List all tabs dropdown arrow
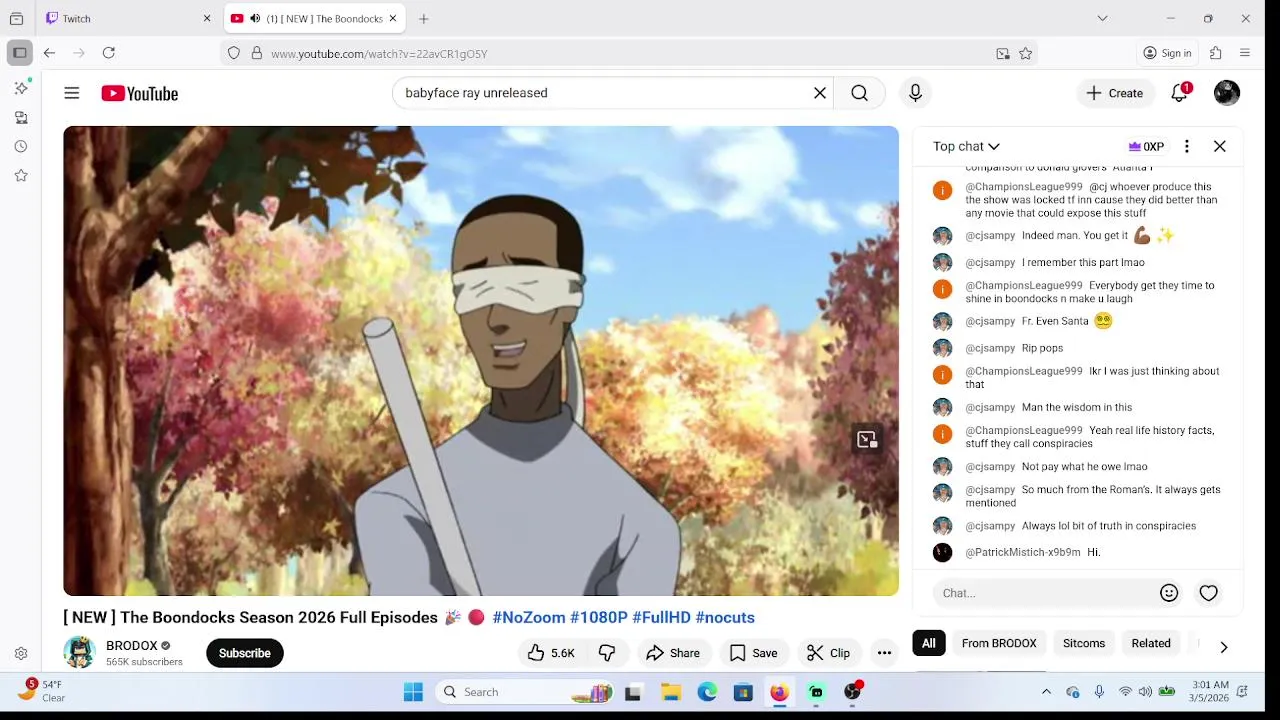 1102,18
